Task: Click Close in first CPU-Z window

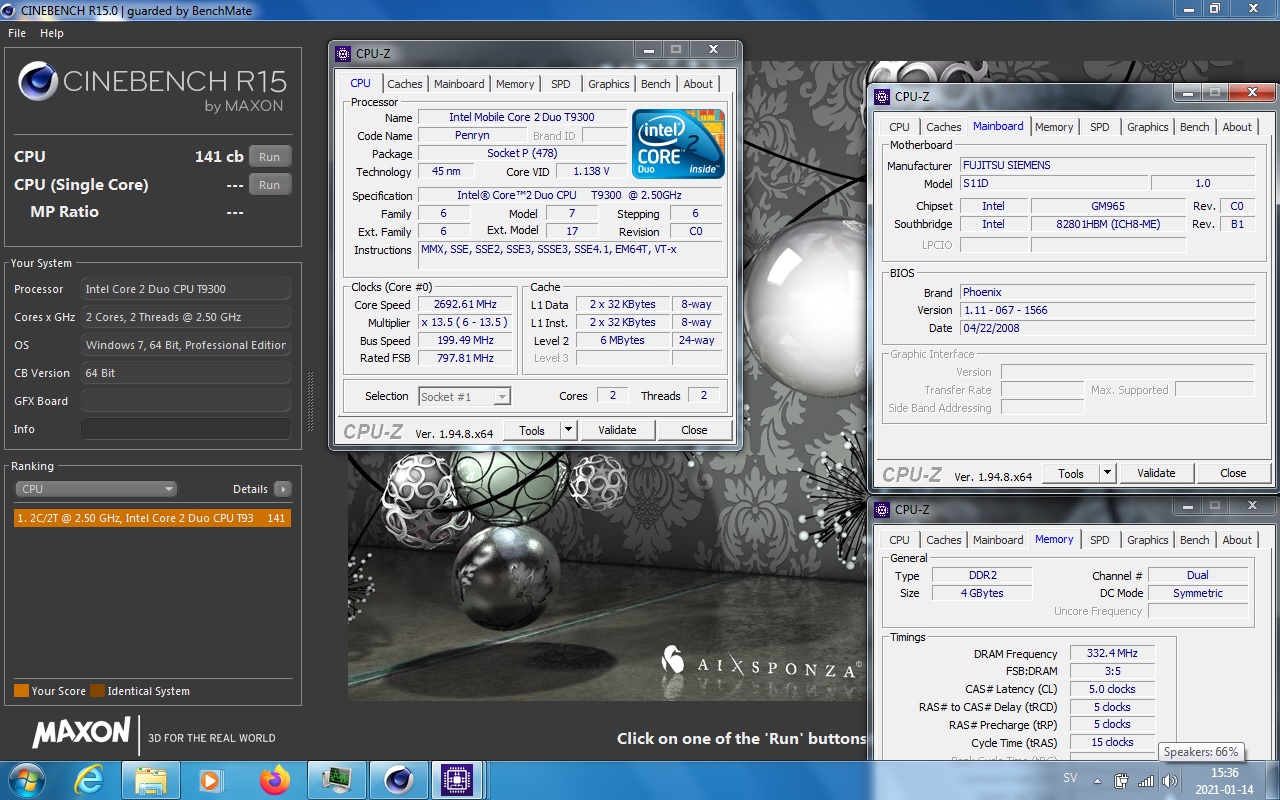Action: pos(694,430)
